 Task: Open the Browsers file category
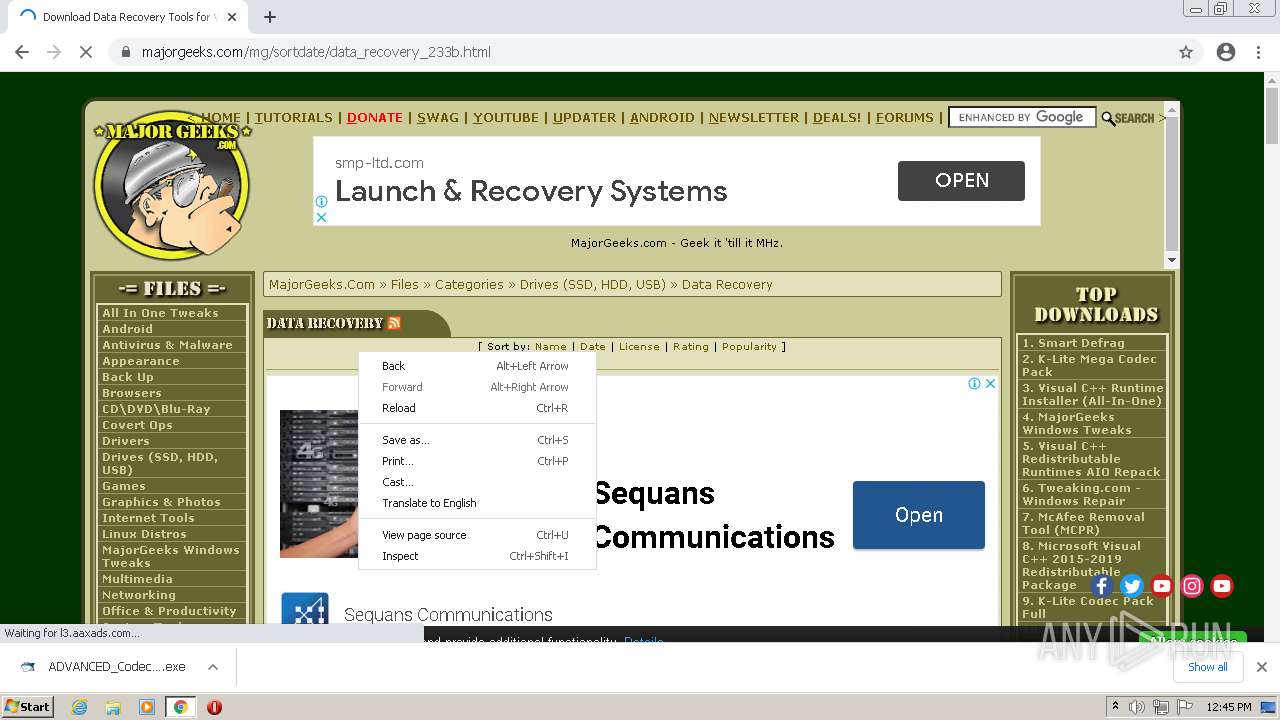click(x=131, y=393)
